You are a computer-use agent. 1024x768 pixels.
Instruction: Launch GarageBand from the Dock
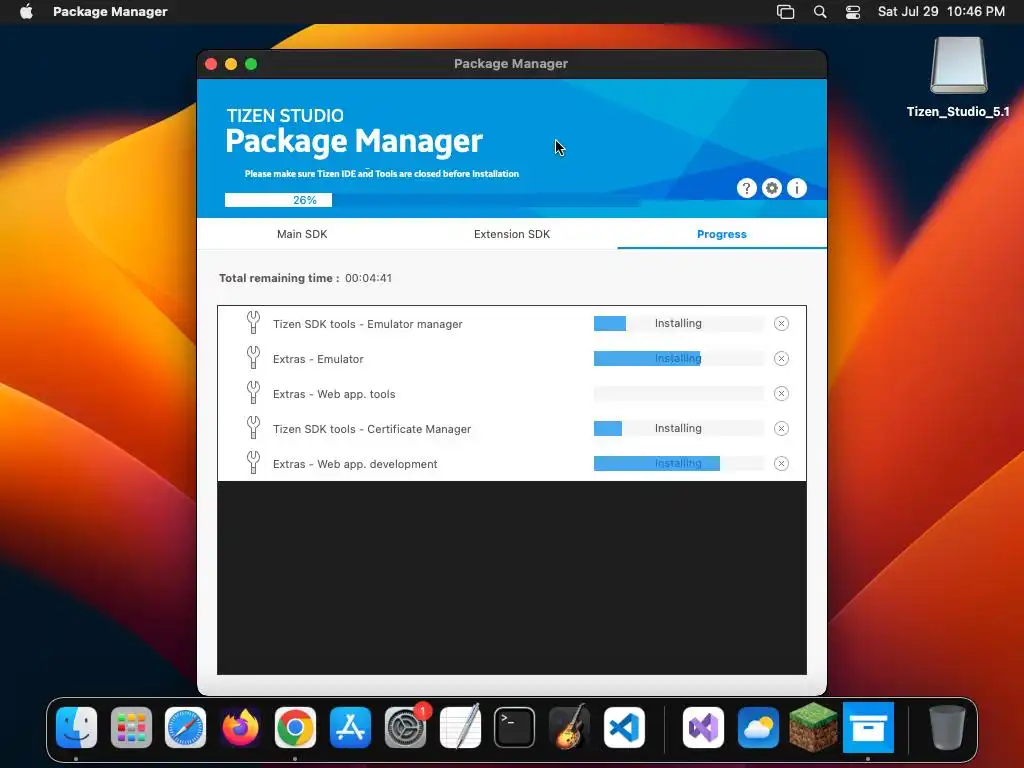(569, 727)
